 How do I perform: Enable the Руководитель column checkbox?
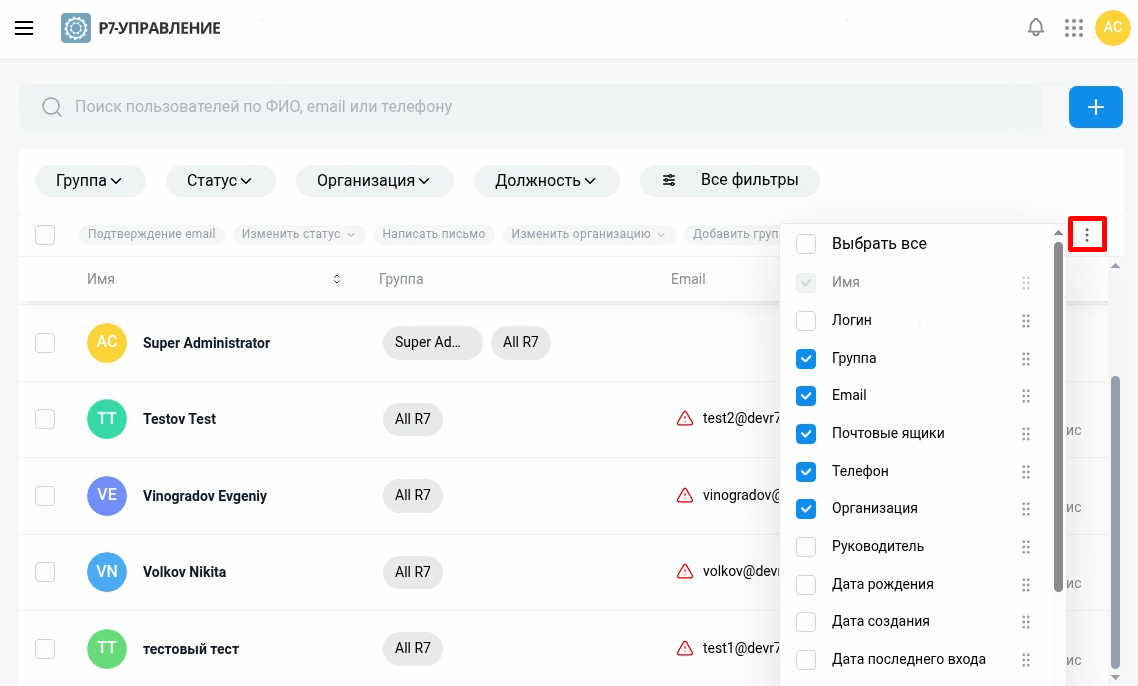pyautogui.click(x=806, y=547)
